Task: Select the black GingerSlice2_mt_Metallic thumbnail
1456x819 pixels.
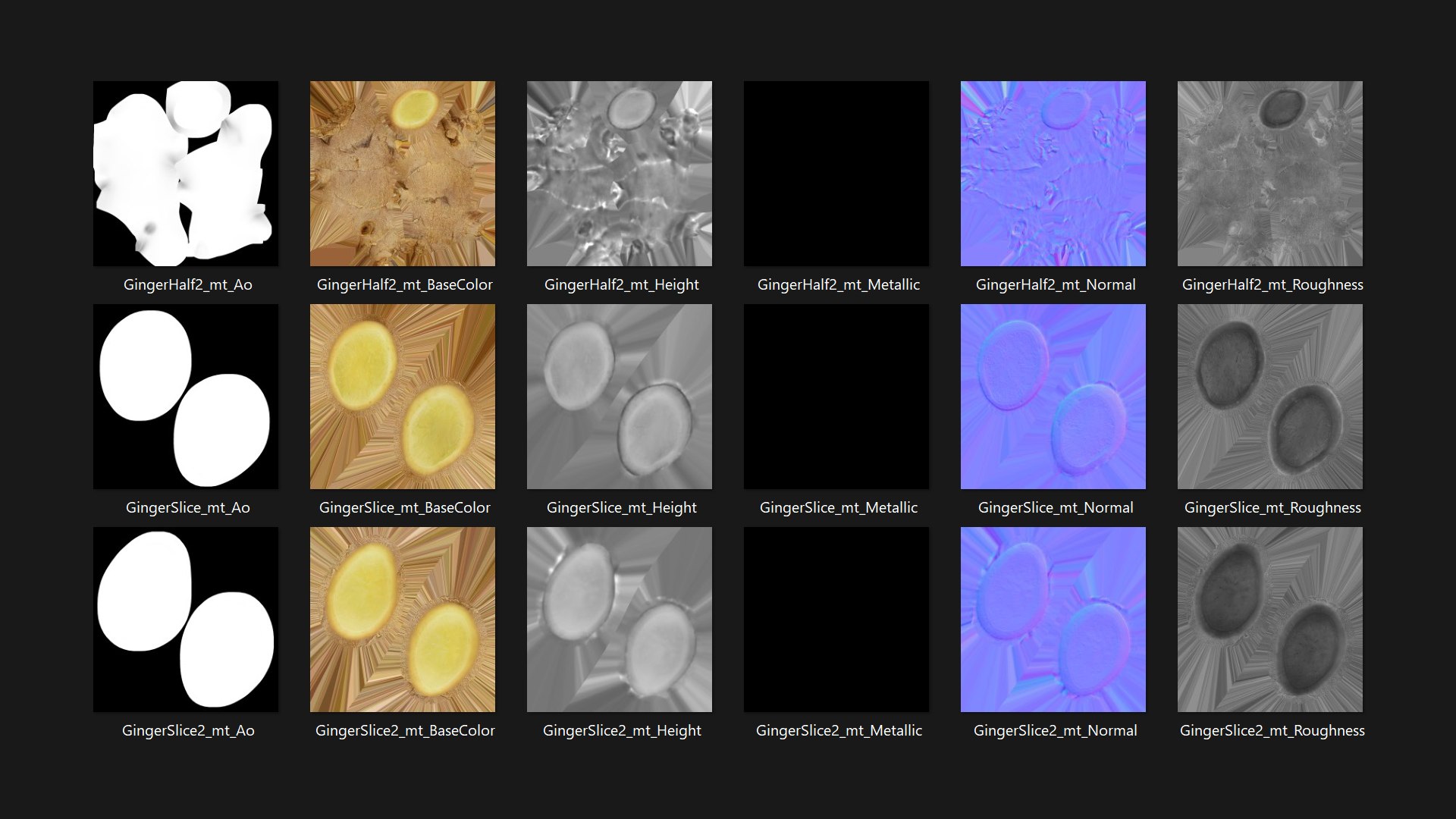Action: [x=836, y=620]
